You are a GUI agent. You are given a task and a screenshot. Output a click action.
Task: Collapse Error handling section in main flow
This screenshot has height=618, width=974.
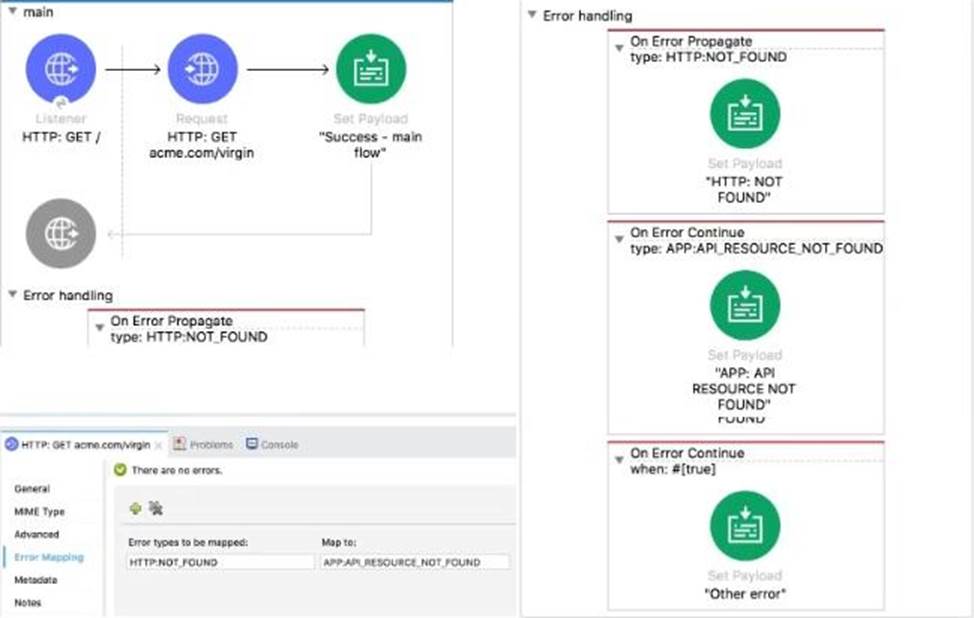[x=13, y=295]
